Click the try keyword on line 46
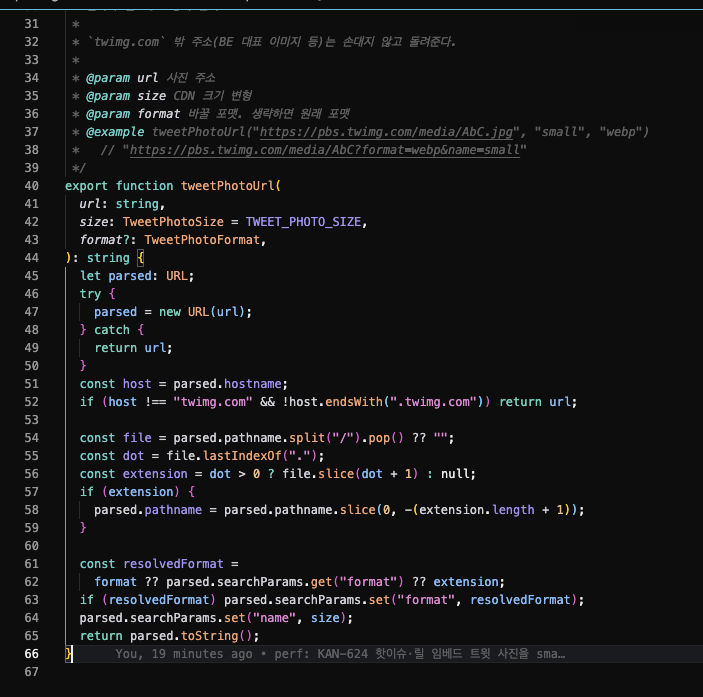The width and height of the screenshot is (703, 697). pos(90,294)
